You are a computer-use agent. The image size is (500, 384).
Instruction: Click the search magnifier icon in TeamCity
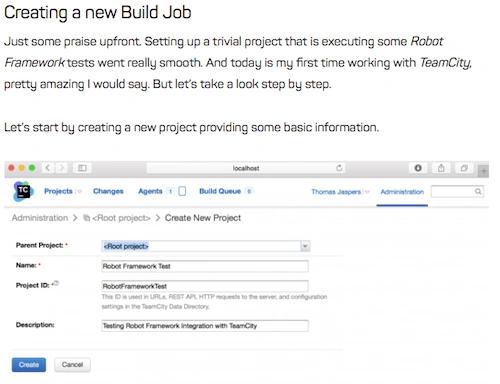[478, 191]
